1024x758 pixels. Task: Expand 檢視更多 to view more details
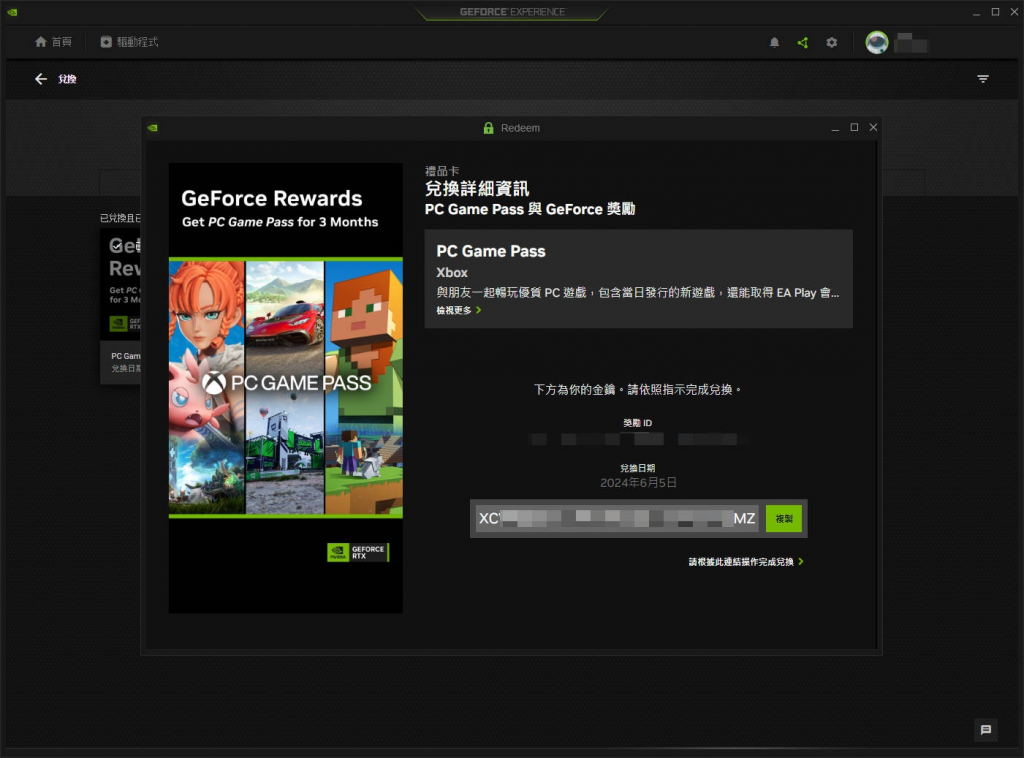click(459, 310)
